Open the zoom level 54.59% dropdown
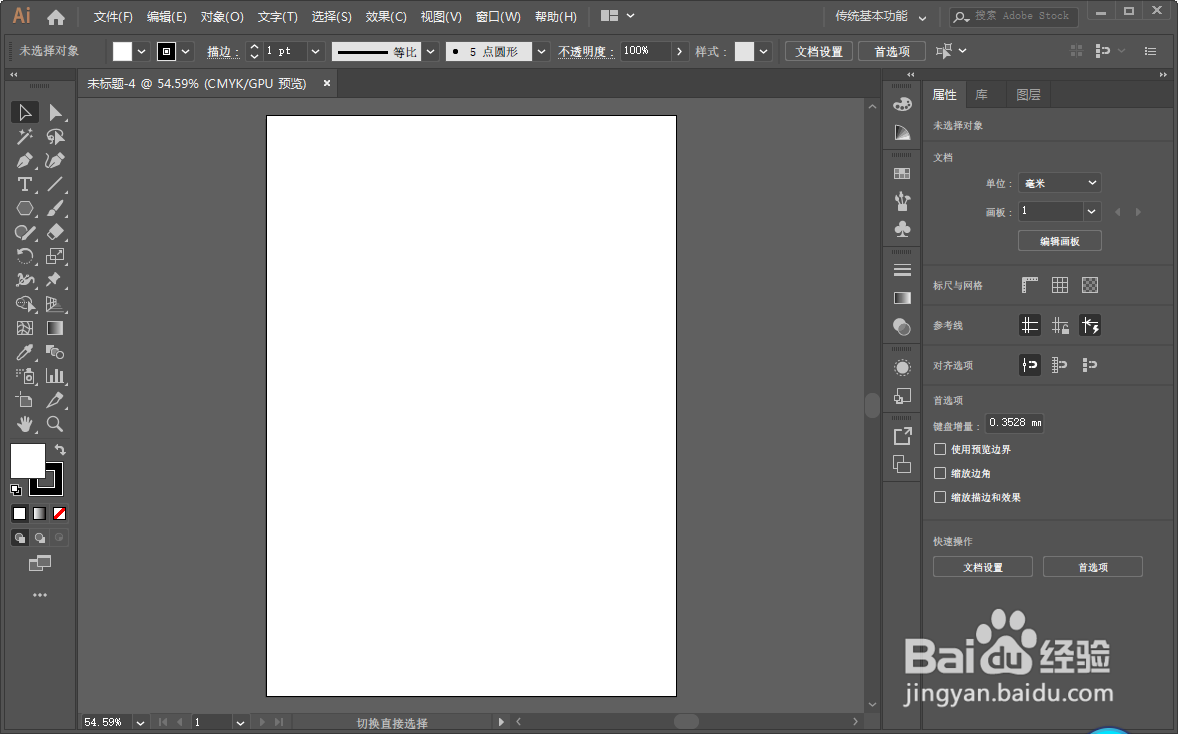Image resolution: width=1178 pixels, height=734 pixels. (140, 723)
